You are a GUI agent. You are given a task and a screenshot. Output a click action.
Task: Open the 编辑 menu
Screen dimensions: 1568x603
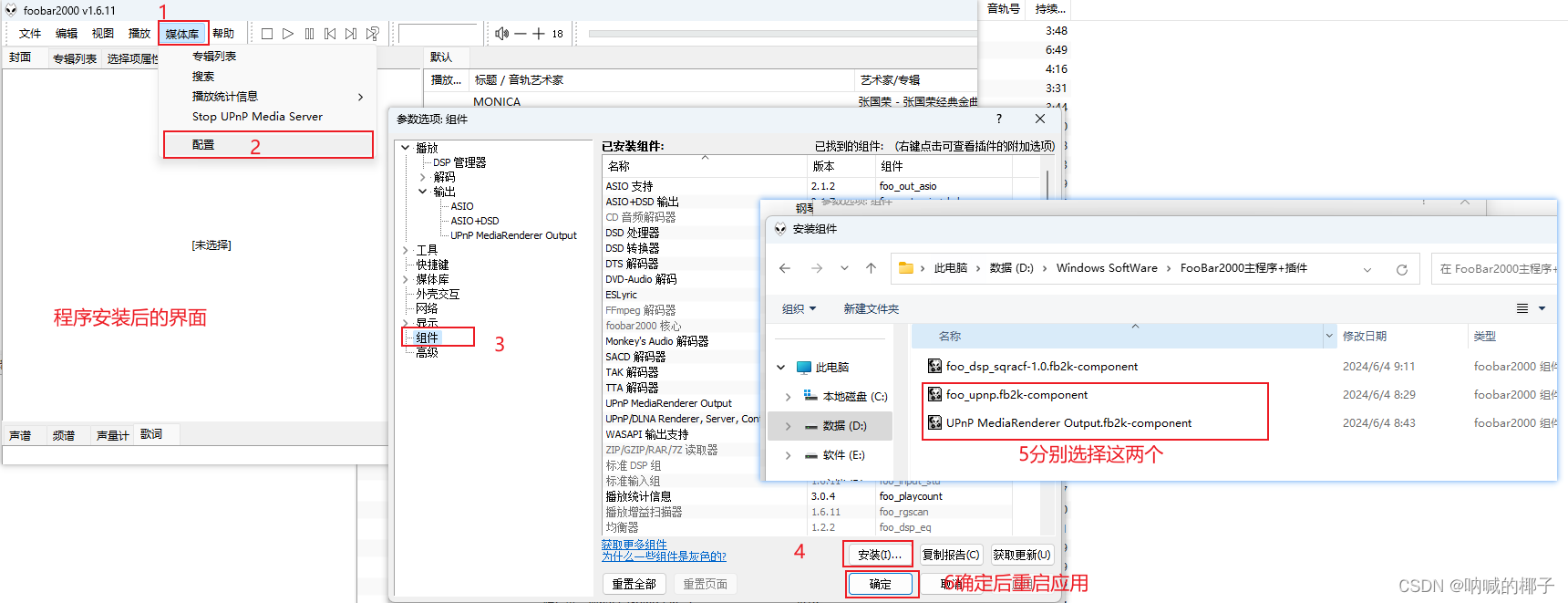67,34
